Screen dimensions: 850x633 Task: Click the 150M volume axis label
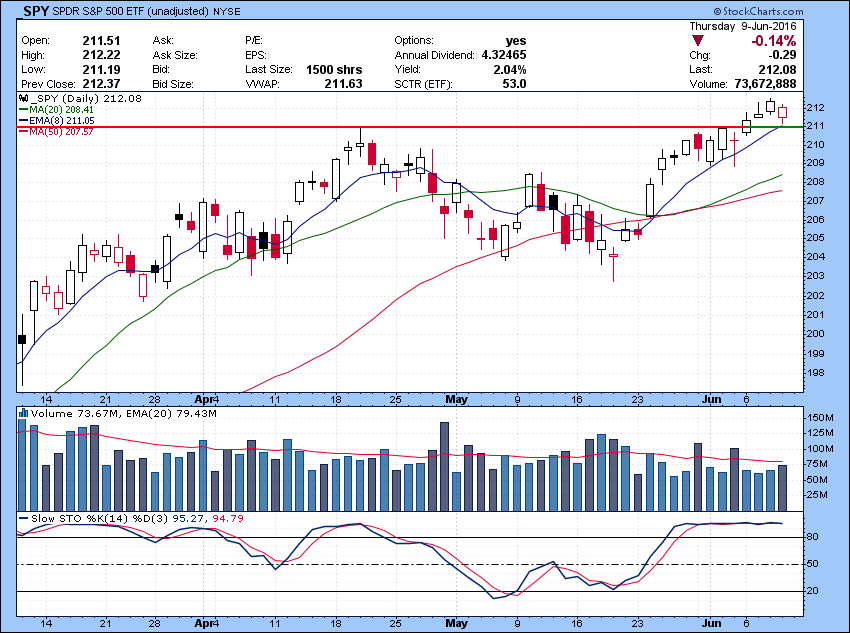(818, 418)
